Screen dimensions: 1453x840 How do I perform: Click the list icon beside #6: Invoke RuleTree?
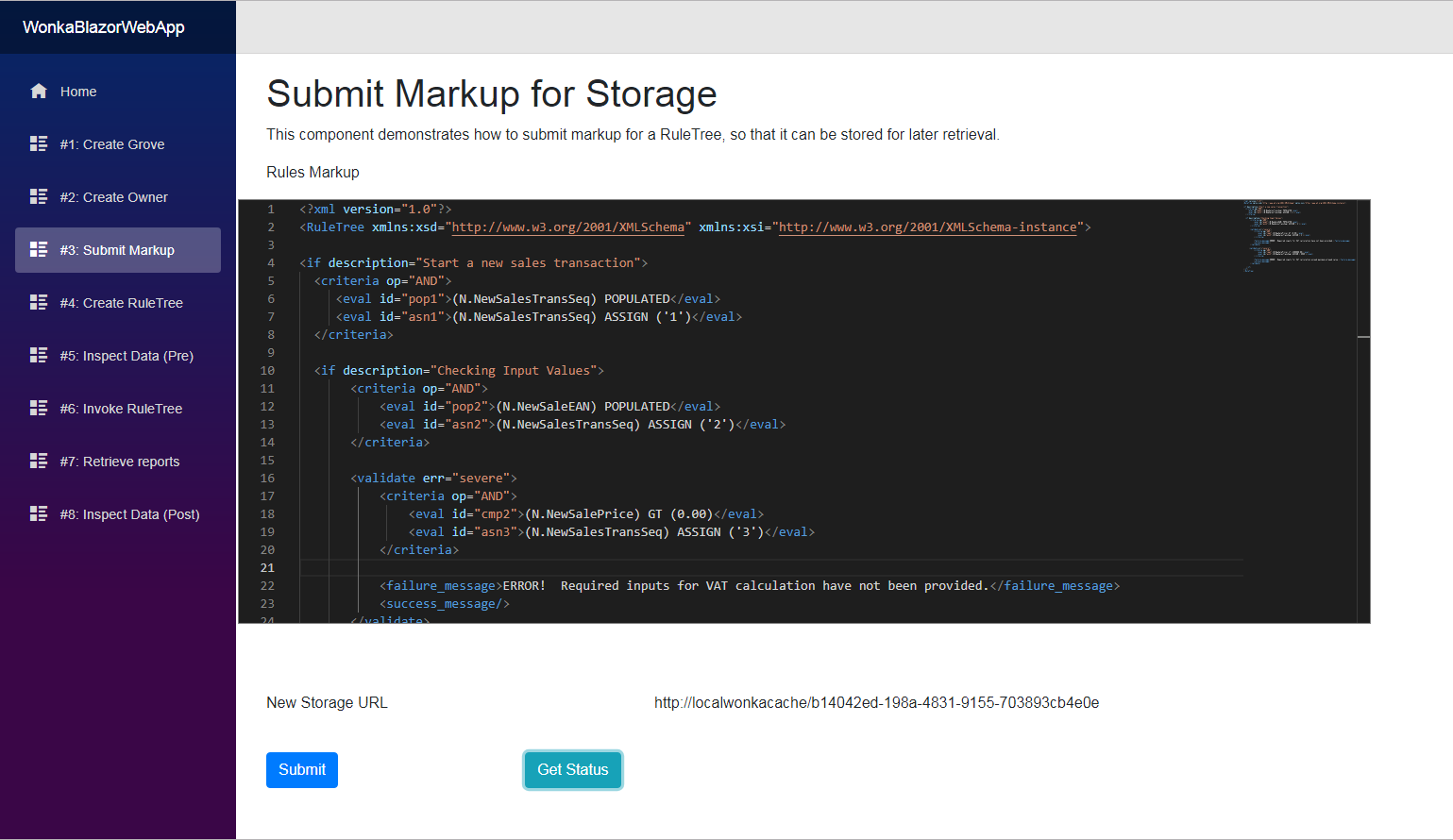click(39, 409)
